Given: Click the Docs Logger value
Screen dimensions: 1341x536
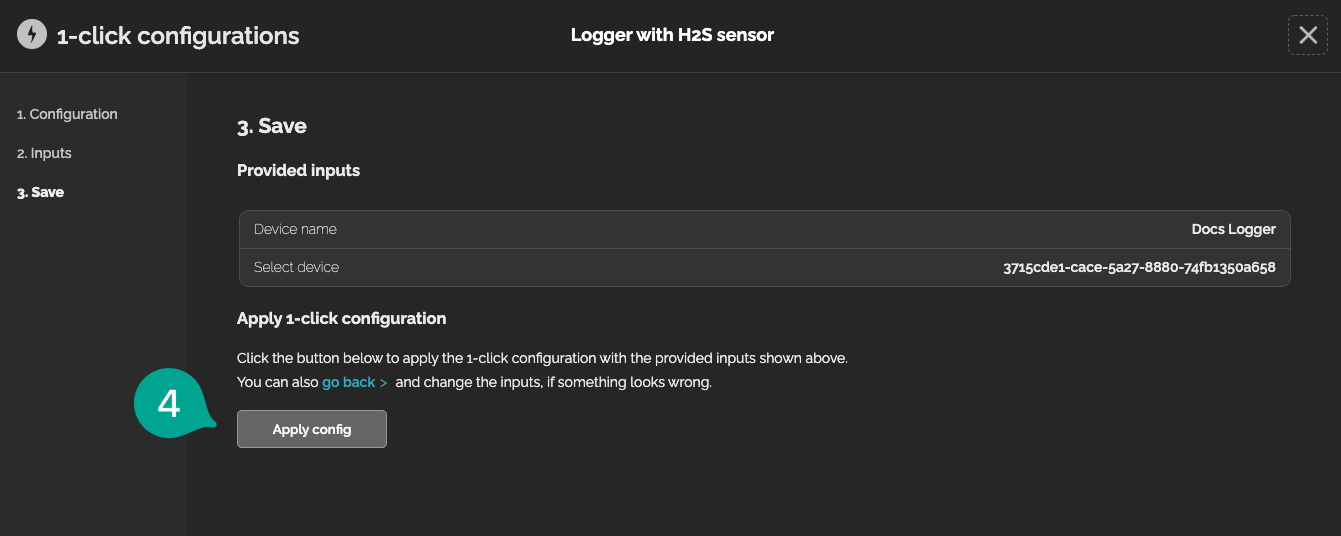Looking at the screenshot, I should click(1233, 229).
